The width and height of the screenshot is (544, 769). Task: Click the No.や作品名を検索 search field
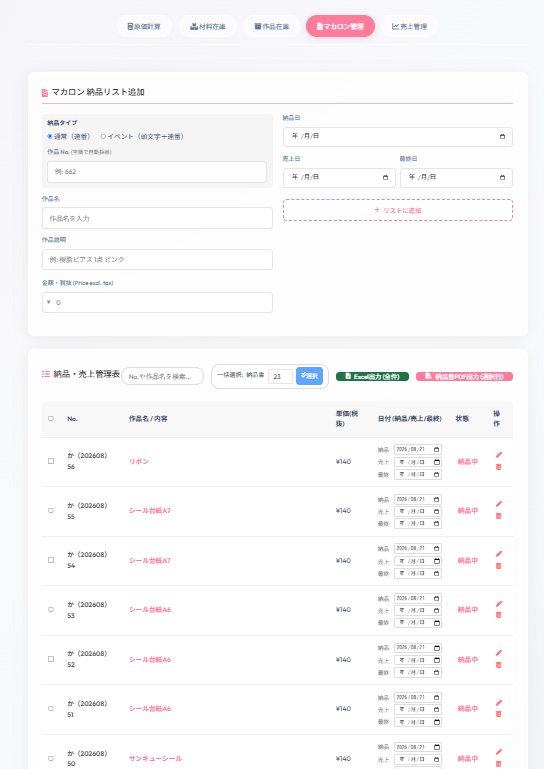click(x=162, y=376)
